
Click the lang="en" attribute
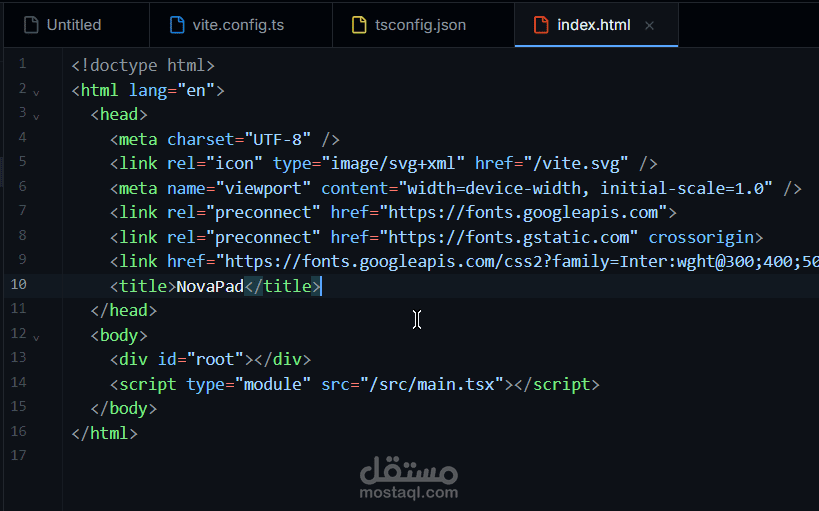tap(172, 90)
